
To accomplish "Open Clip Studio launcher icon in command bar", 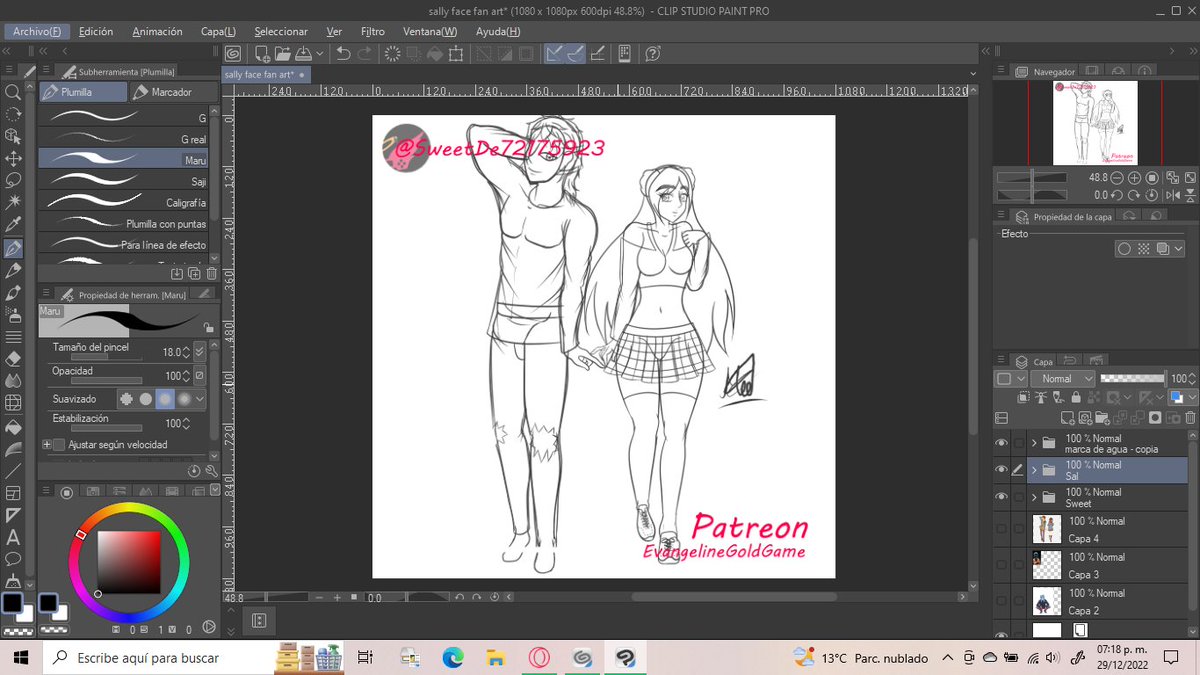I will [x=233, y=54].
